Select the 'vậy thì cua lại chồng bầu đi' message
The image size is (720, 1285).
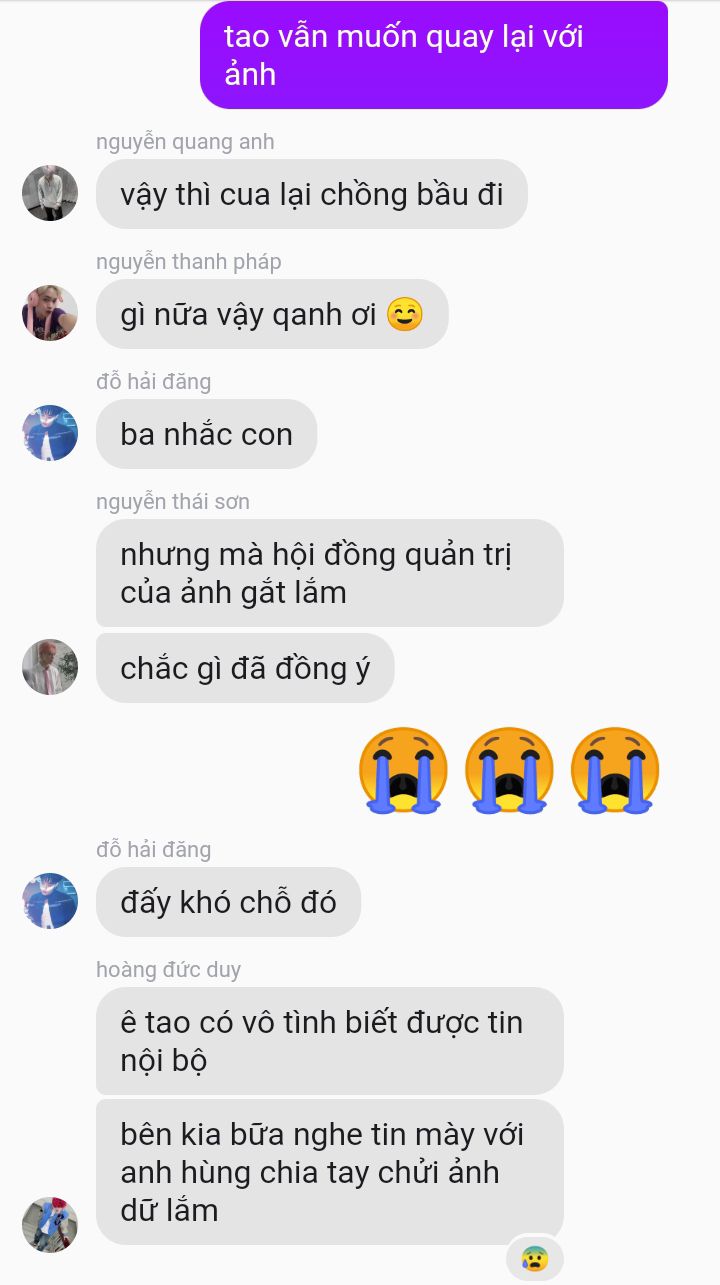(312, 194)
